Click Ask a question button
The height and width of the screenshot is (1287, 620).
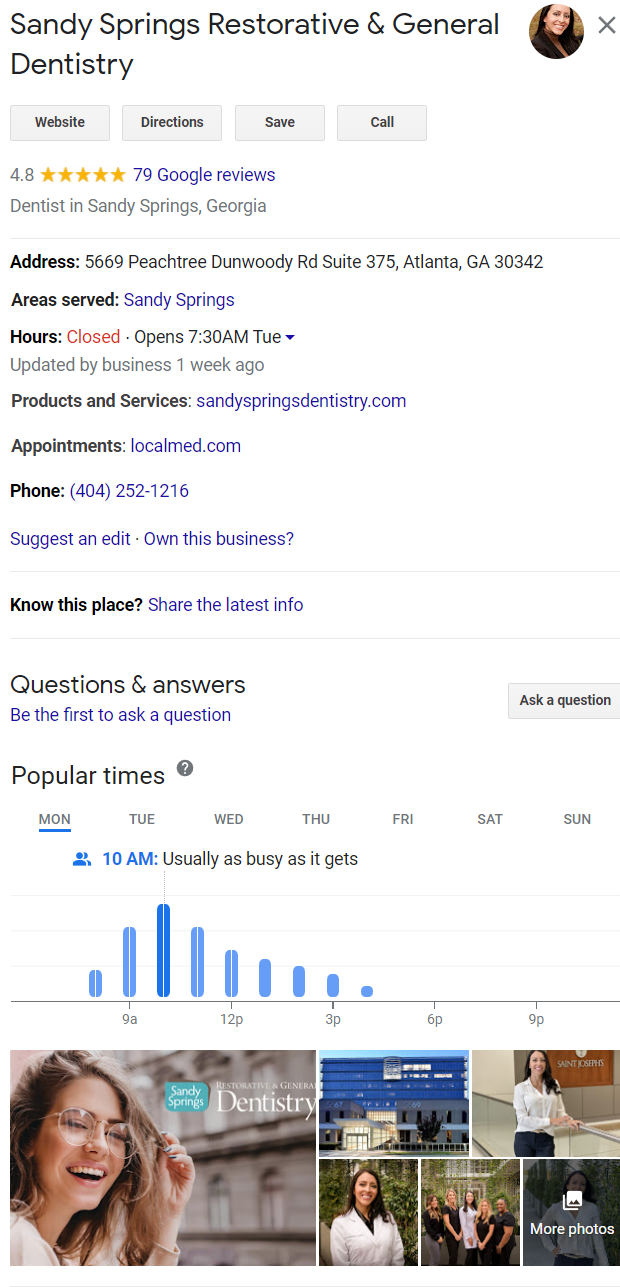point(565,700)
